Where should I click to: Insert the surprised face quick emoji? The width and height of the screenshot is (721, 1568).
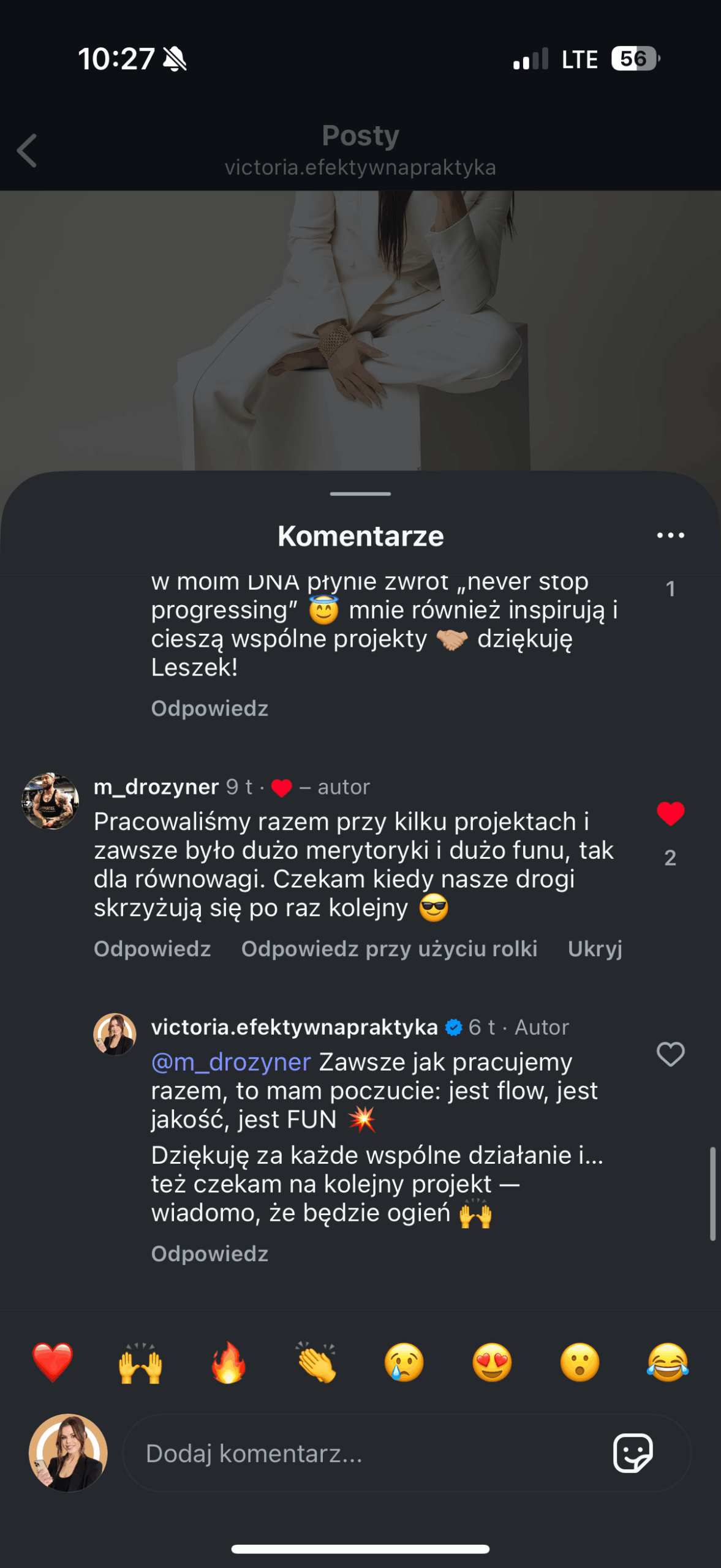(x=579, y=1363)
